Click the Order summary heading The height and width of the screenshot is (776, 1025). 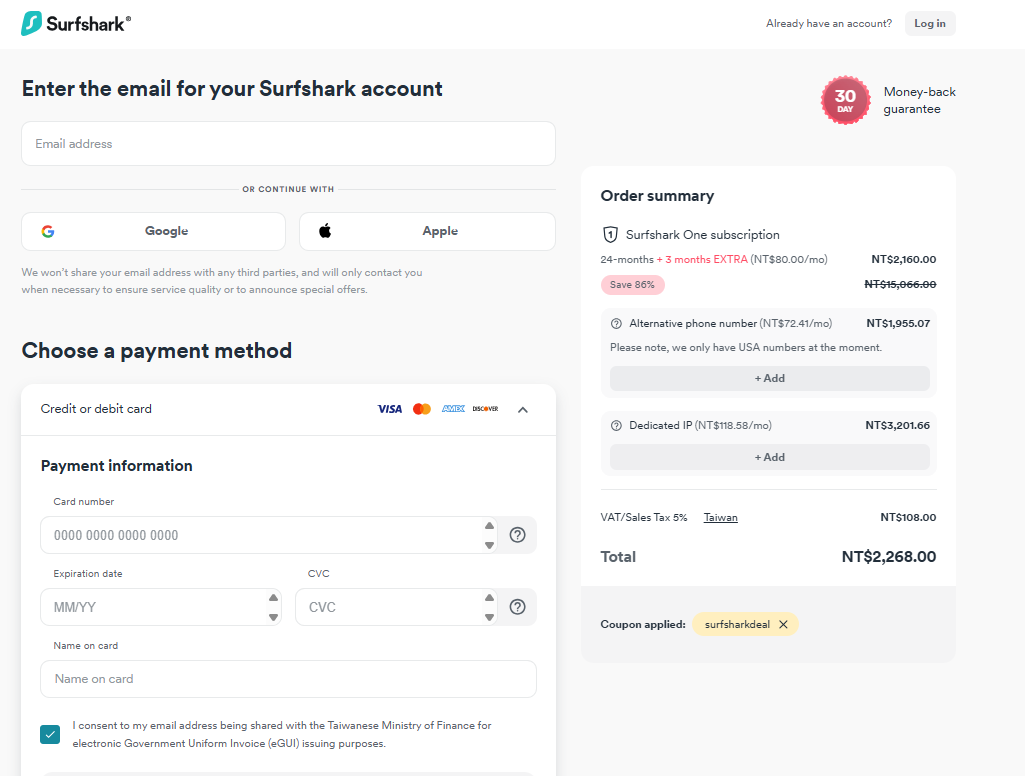coord(657,196)
